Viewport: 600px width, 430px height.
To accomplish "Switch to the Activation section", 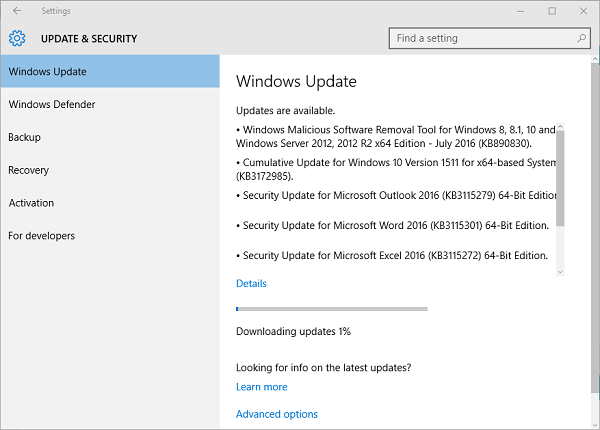I will [x=31, y=203].
